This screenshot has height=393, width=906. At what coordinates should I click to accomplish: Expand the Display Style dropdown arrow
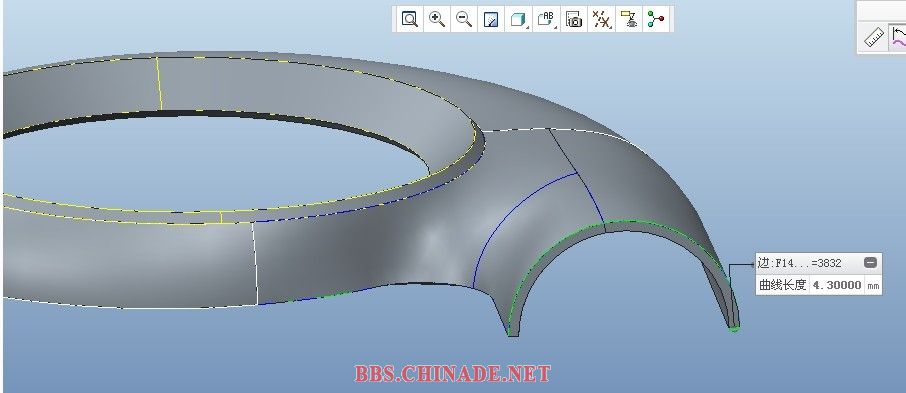click(528, 27)
